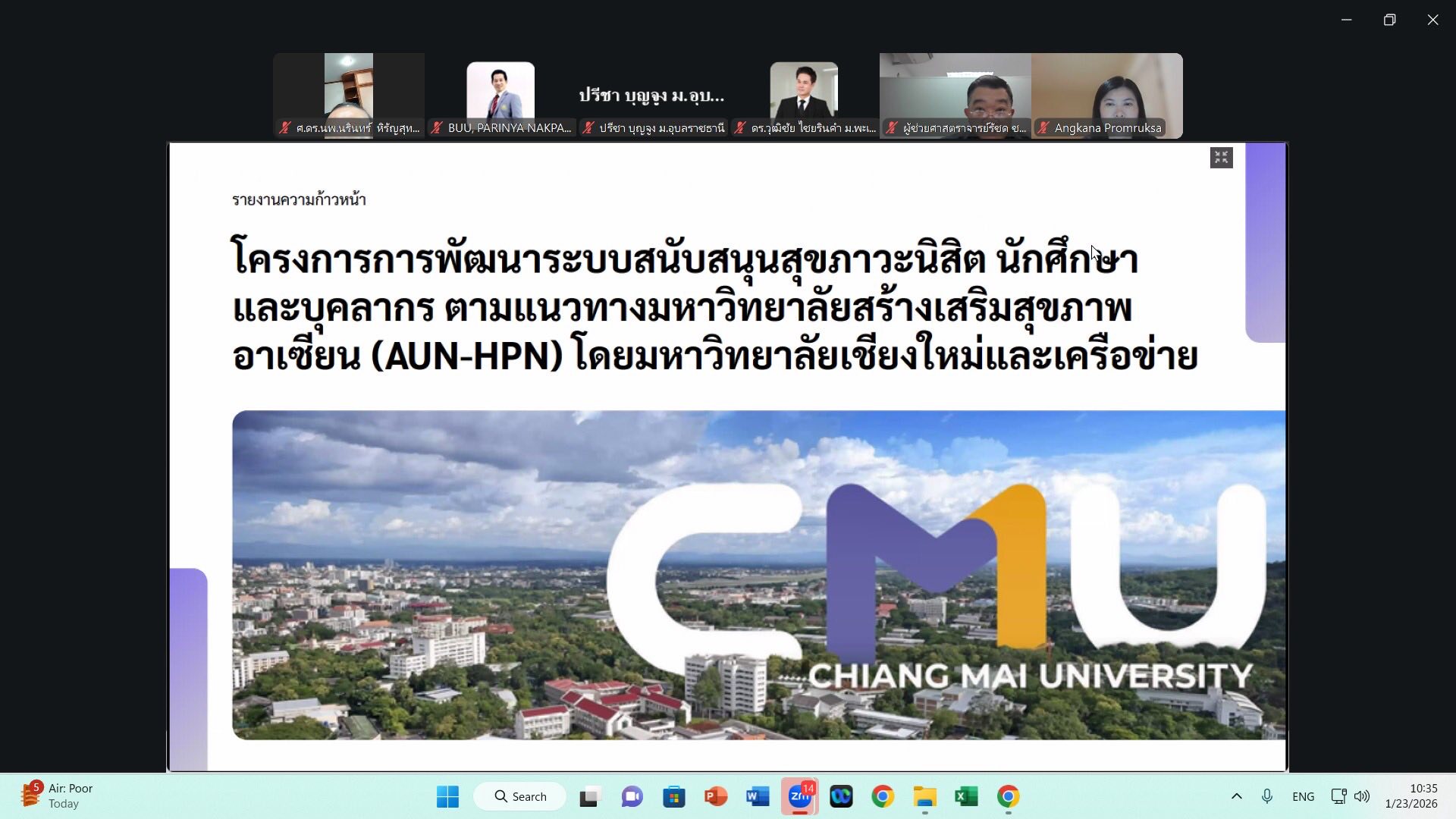Toggle the microphone icon in the system tray
The height and width of the screenshot is (819, 1456).
1266,796
